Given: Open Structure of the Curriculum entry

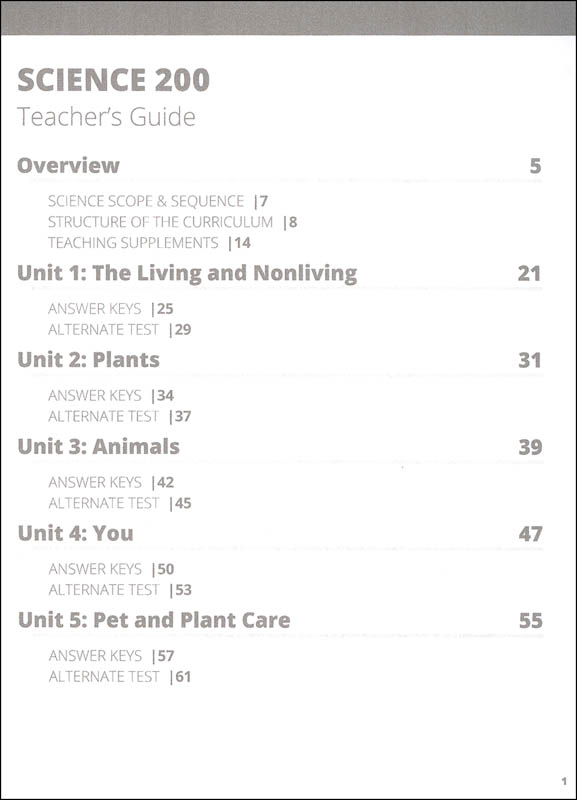Looking at the screenshot, I should [x=172, y=222].
